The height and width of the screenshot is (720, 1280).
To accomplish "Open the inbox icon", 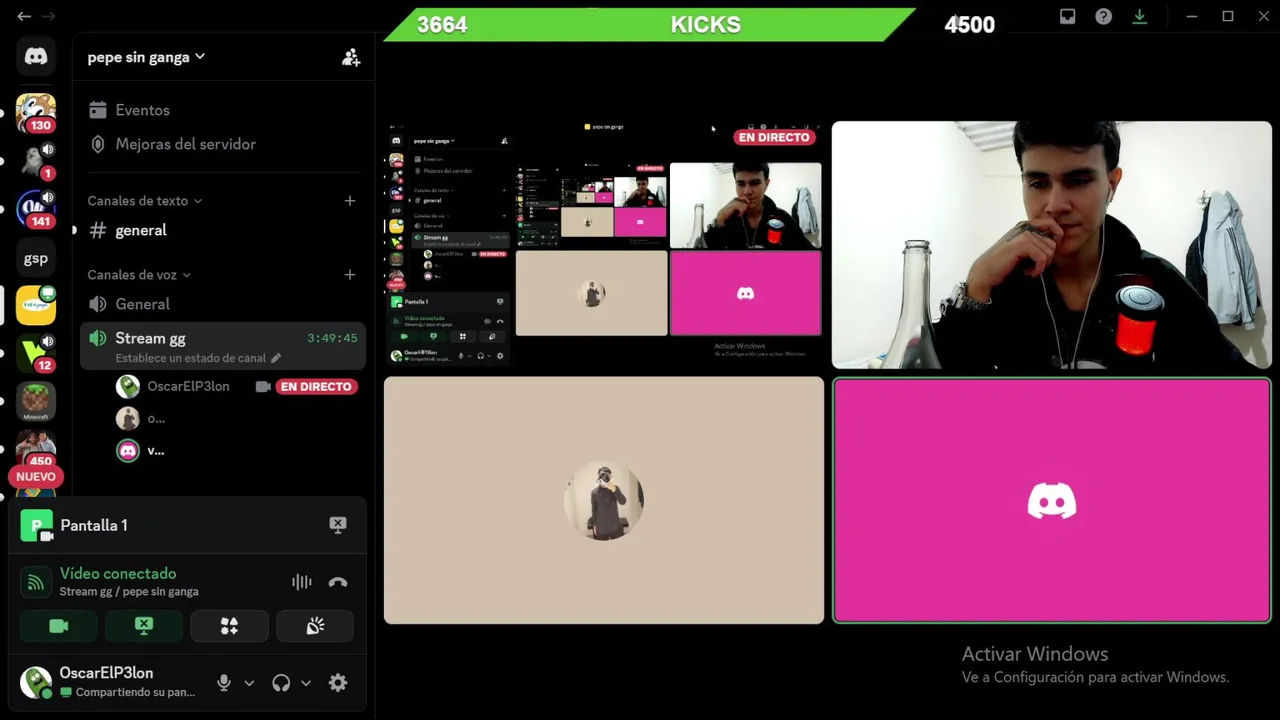I will [x=1068, y=16].
